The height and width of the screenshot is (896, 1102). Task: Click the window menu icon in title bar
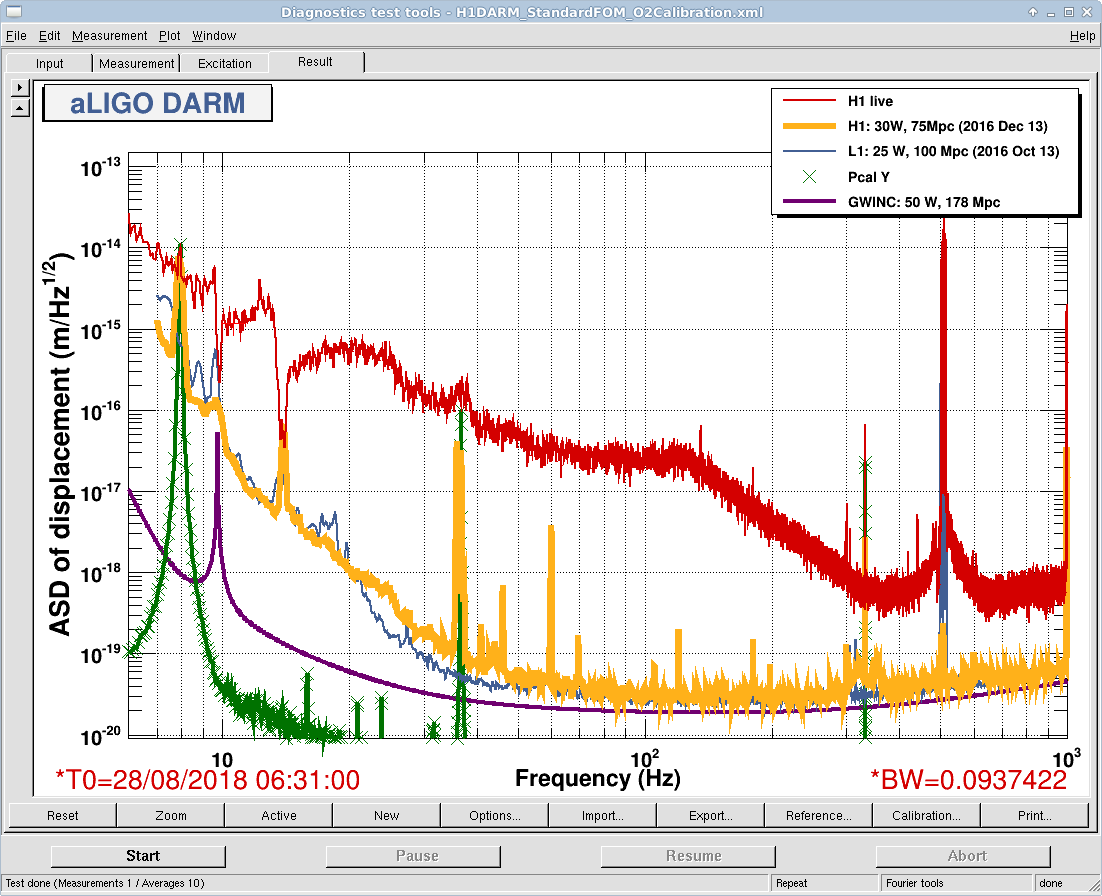tap(13, 12)
